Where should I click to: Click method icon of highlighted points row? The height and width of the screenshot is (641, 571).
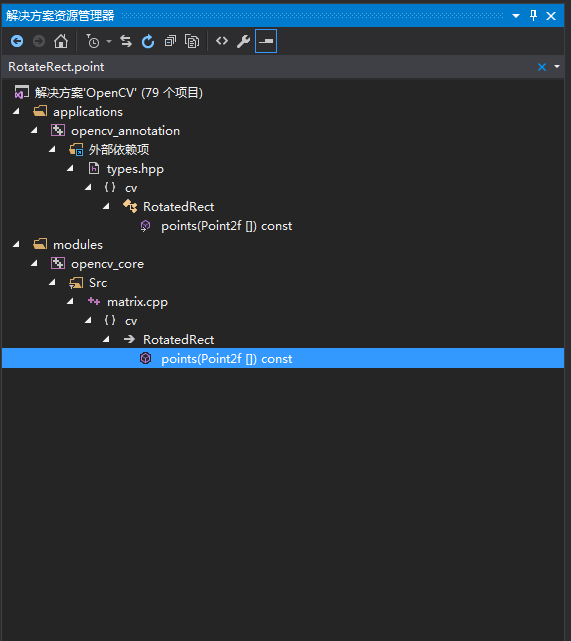click(146, 359)
